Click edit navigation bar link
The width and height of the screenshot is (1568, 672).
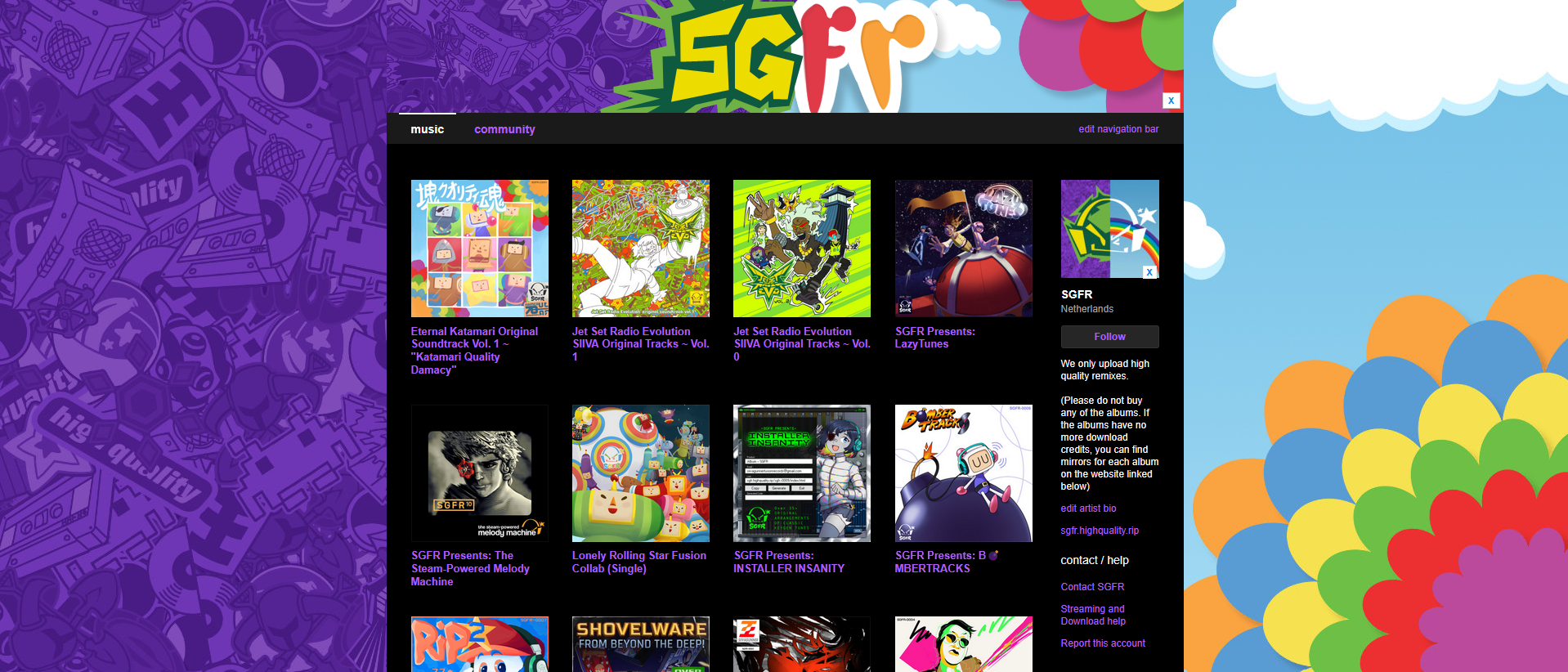click(1118, 129)
